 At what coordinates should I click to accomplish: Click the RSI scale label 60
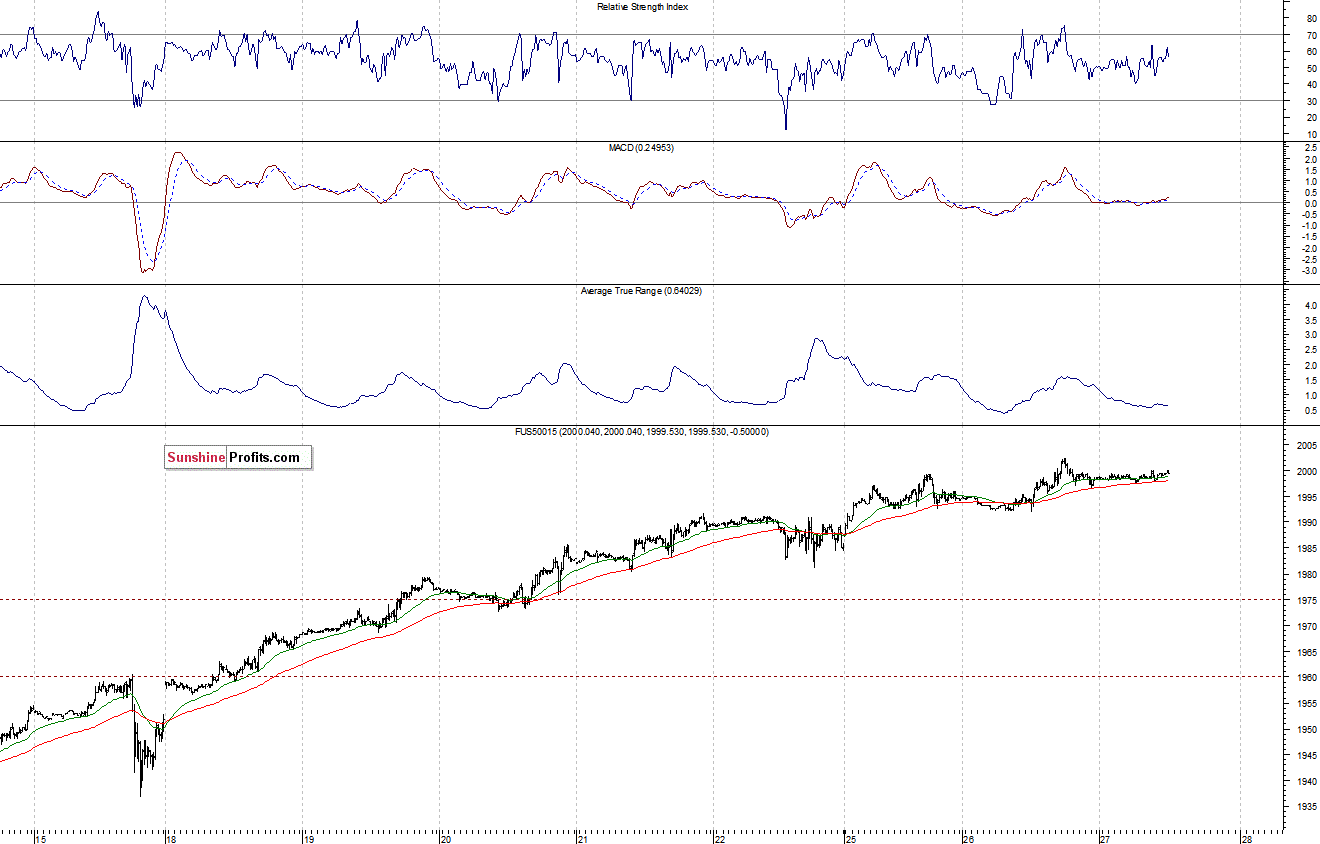click(1311, 51)
